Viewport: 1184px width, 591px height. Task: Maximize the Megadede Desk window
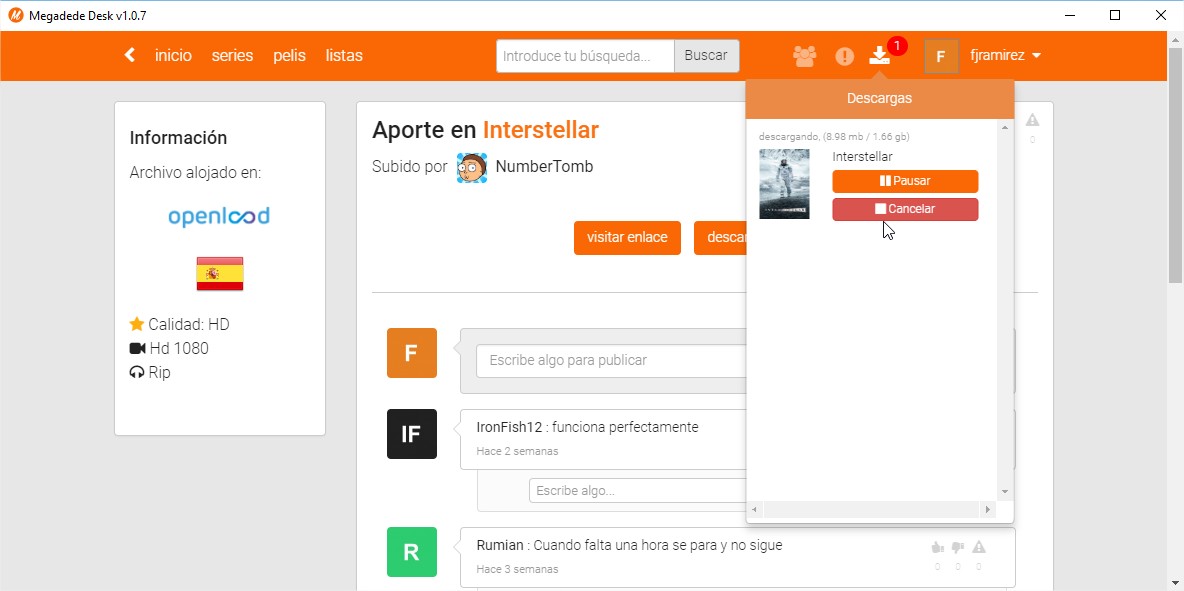(x=1115, y=15)
